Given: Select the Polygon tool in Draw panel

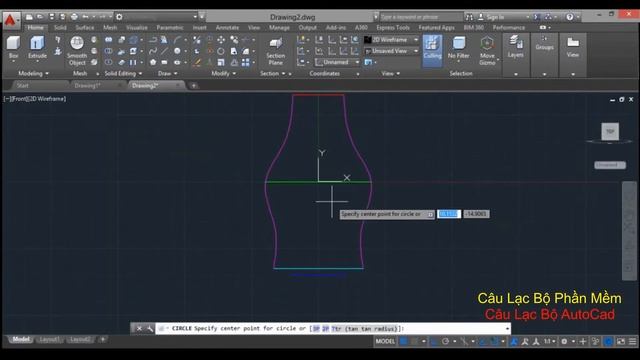Looking at the screenshot, I should coord(153,62).
